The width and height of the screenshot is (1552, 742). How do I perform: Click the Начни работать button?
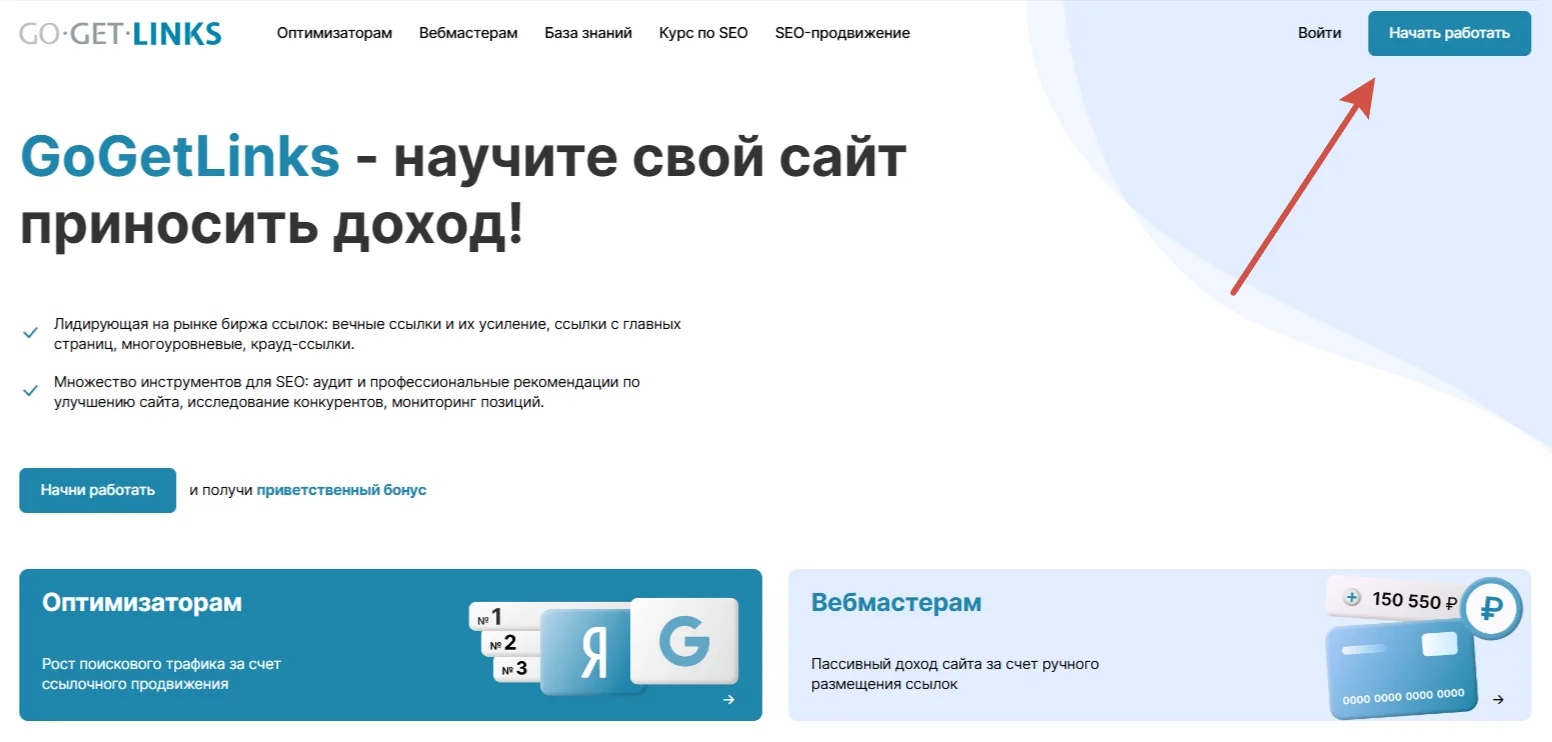97,490
